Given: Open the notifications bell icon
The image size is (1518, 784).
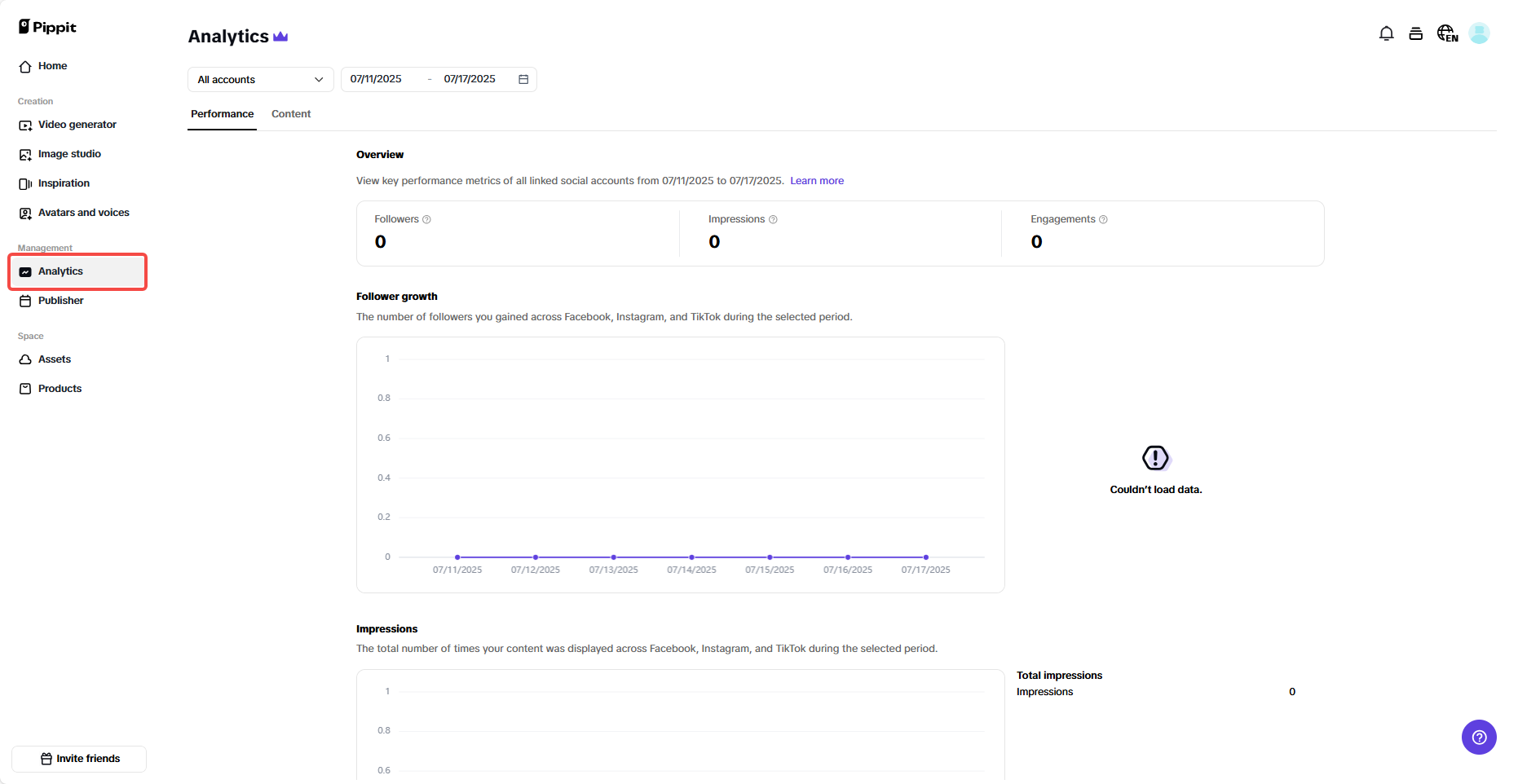Looking at the screenshot, I should pos(1386,33).
